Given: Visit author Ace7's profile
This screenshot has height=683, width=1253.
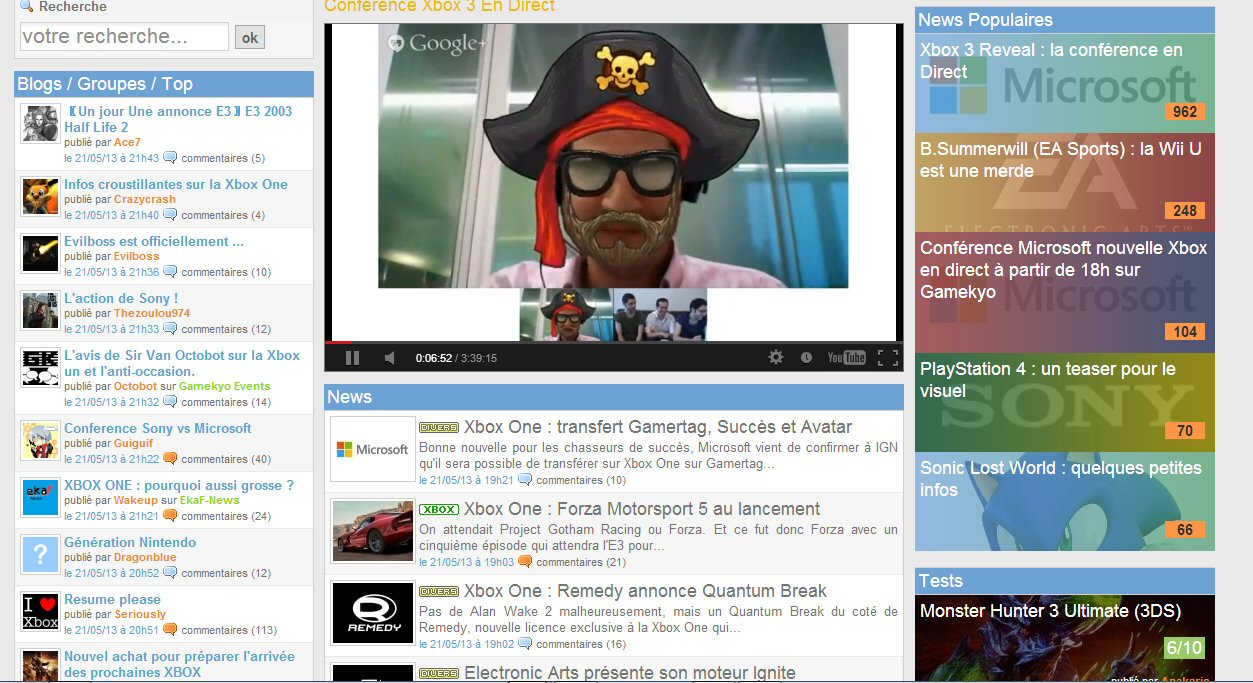Looking at the screenshot, I should [x=127, y=142].
